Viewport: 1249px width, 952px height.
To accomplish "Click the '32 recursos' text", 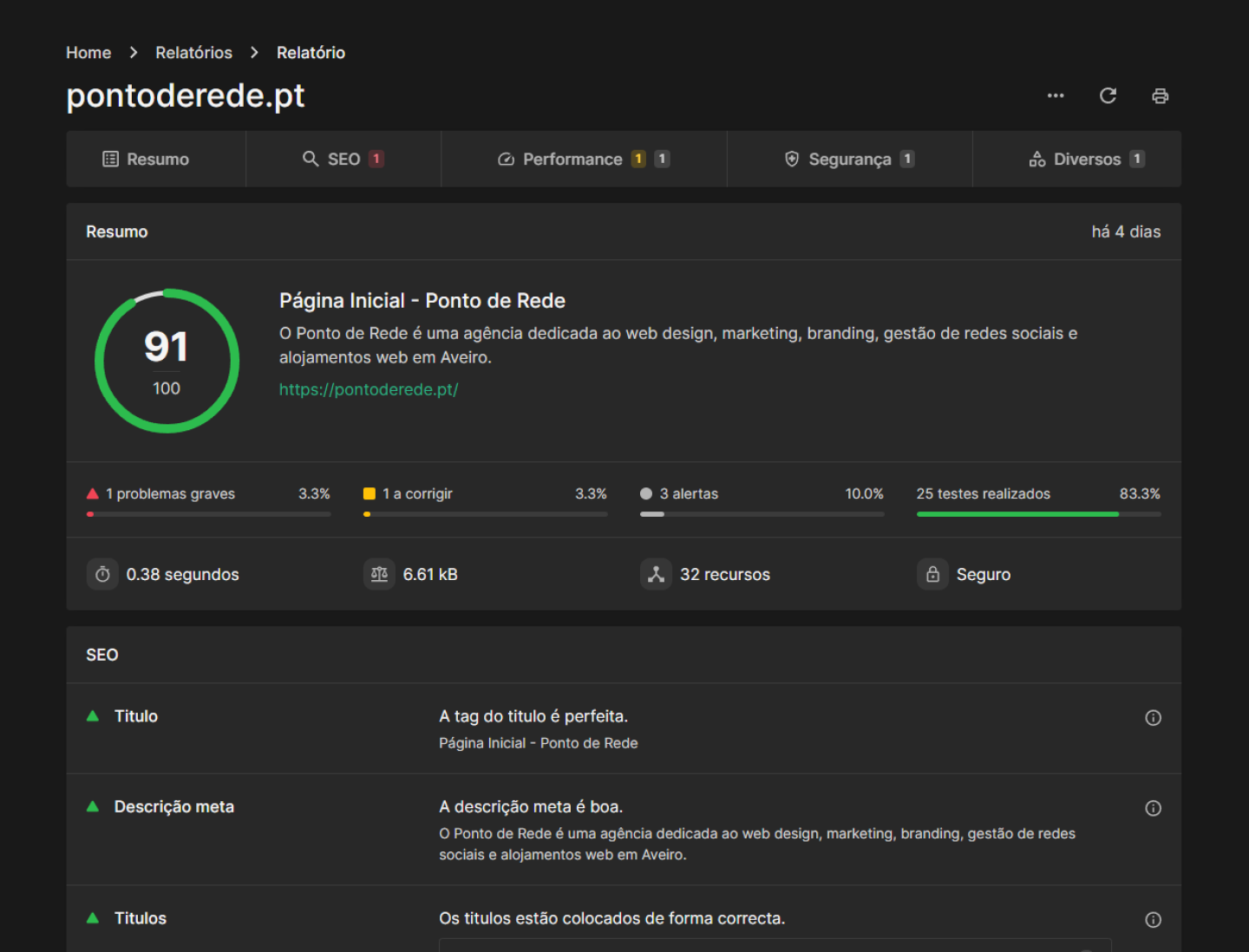I will (x=725, y=575).
